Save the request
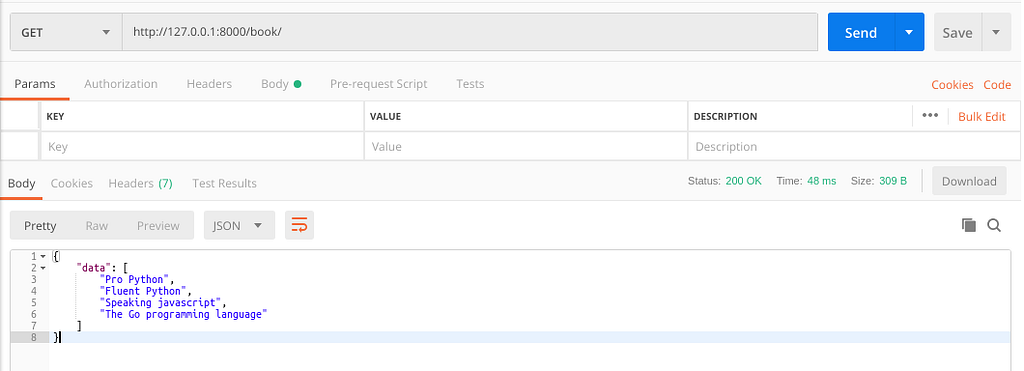 coord(957,32)
